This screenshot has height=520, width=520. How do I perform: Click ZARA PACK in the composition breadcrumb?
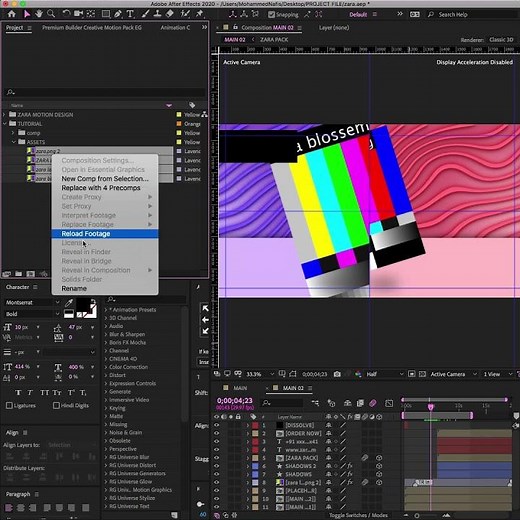pos(274,40)
